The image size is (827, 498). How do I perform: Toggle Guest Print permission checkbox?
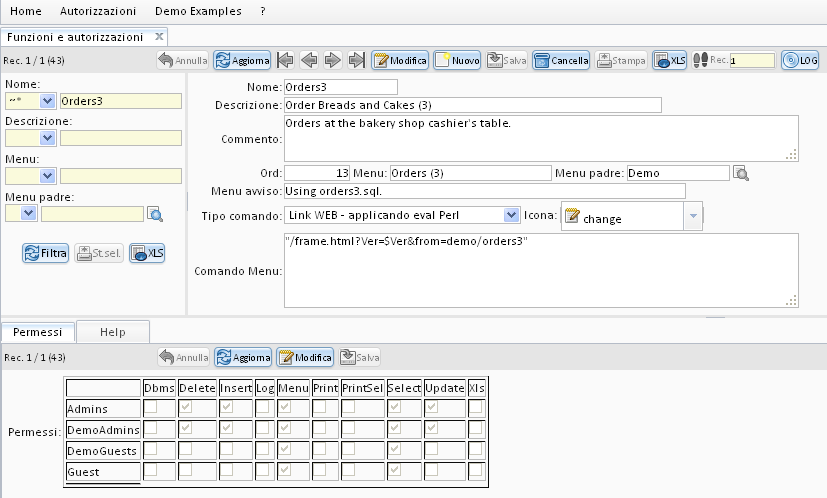[319, 470]
